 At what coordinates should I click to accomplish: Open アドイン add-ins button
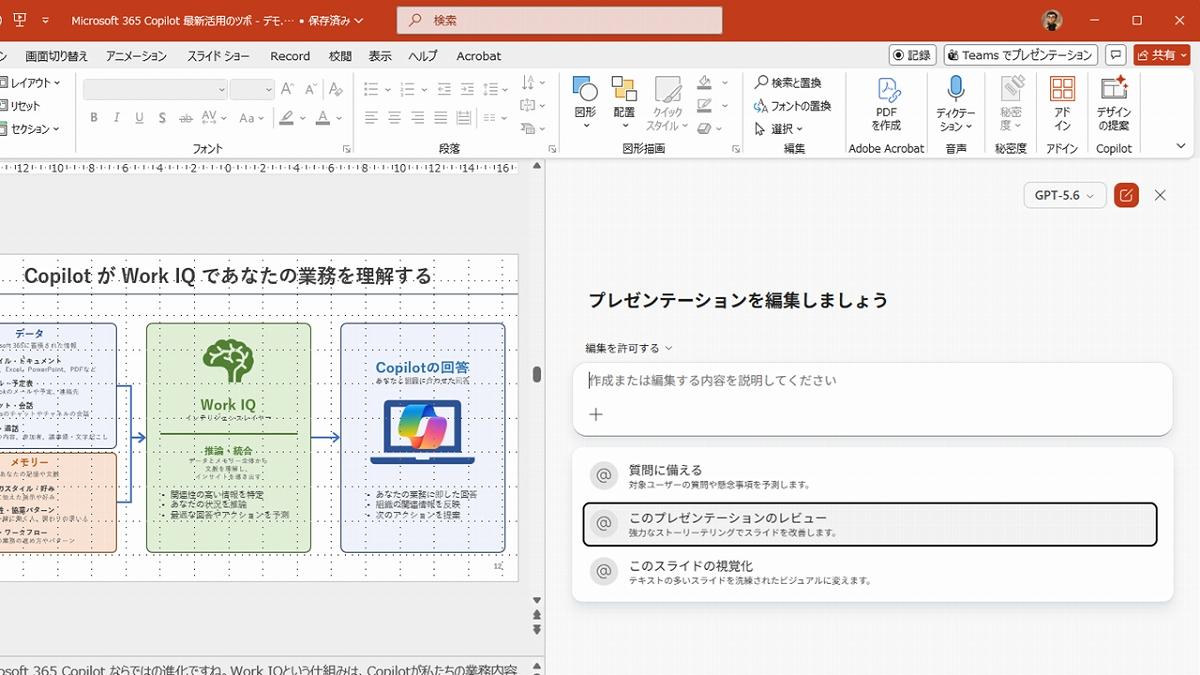click(x=1062, y=104)
